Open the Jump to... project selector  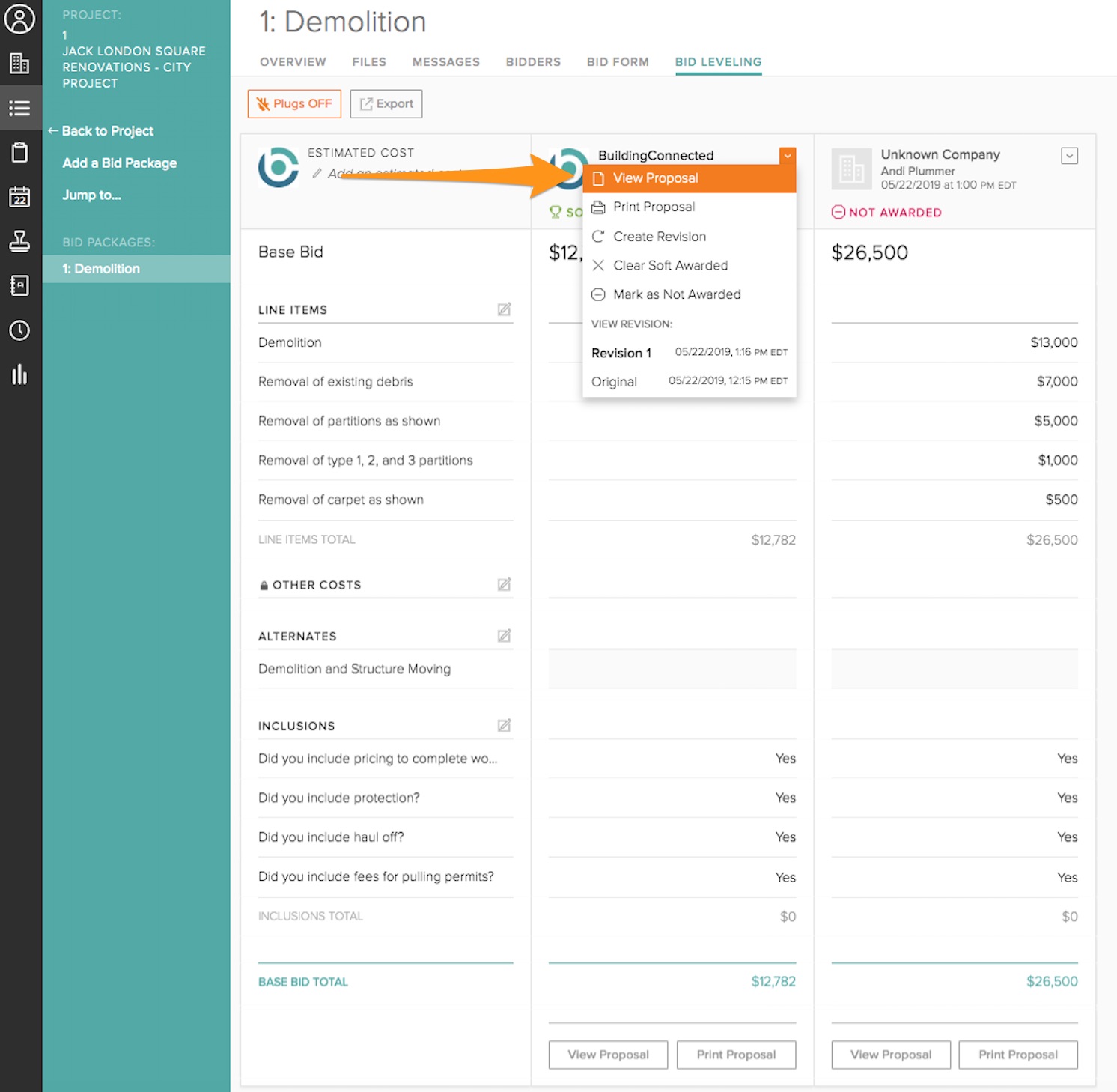pos(91,195)
